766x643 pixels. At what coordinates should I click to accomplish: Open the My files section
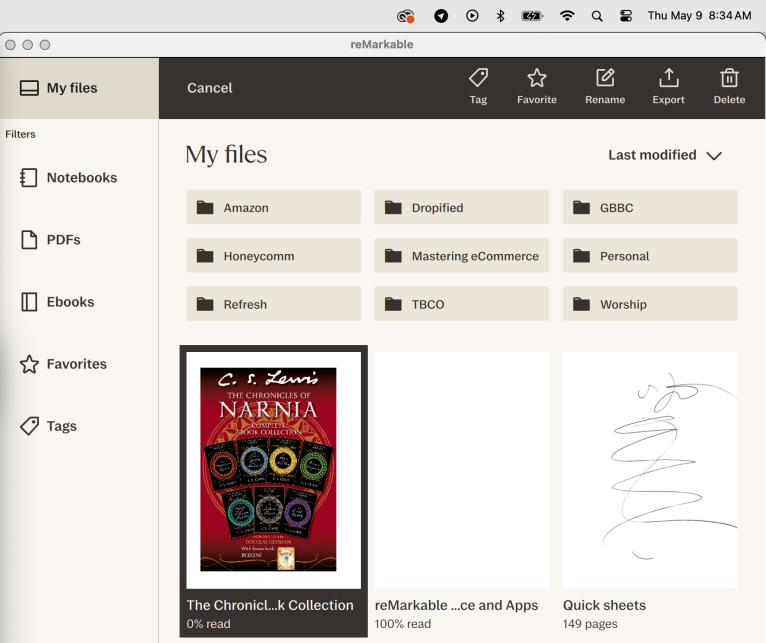point(79,88)
